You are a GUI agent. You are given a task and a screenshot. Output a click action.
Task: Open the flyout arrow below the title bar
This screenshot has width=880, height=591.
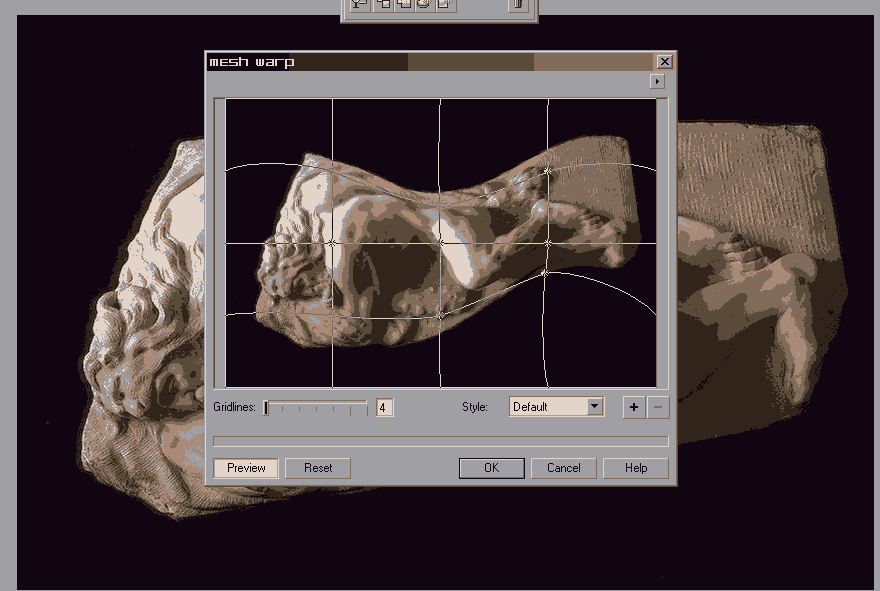point(657,81)
